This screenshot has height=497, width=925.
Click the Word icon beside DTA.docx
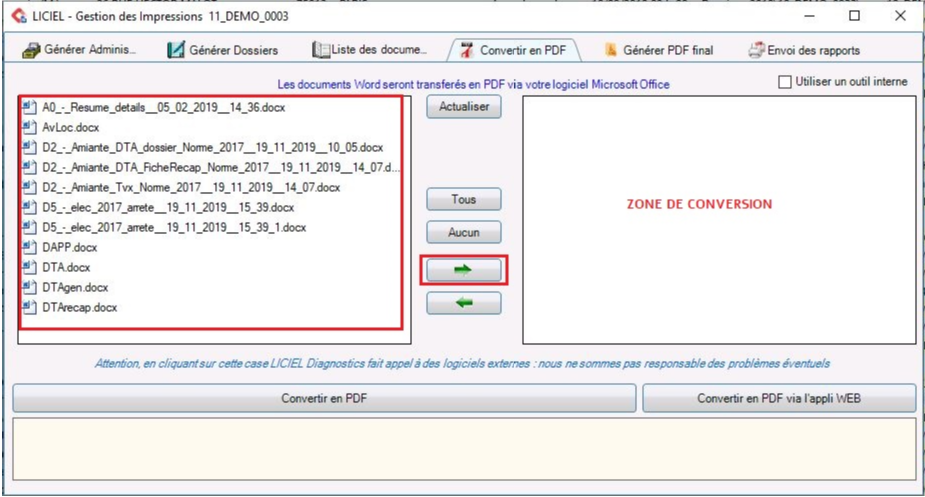[x=30, y=267]
